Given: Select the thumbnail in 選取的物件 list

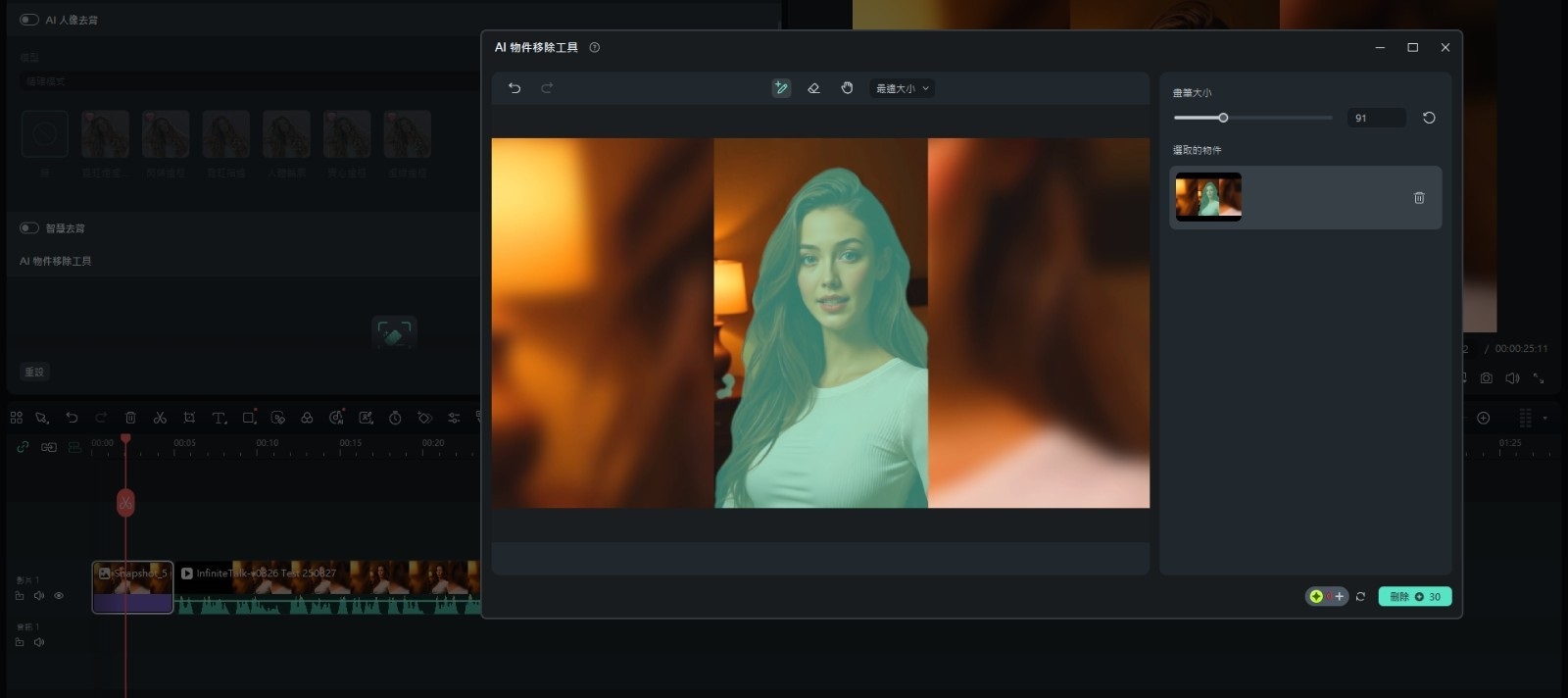Looking at the screenshot, I should tap(1208, 197).
